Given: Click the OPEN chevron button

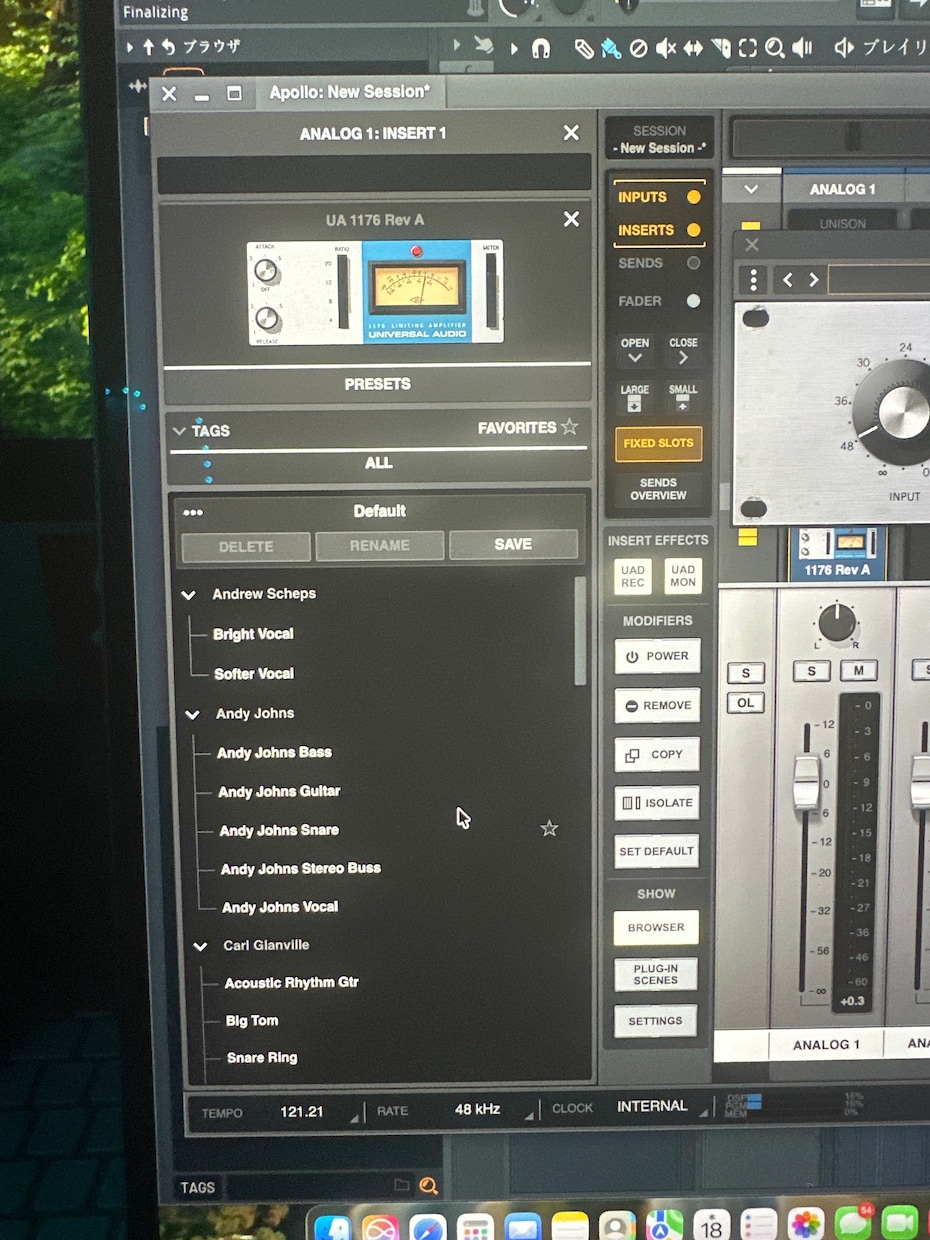Looking at the screenshot, I should (634, 350).
